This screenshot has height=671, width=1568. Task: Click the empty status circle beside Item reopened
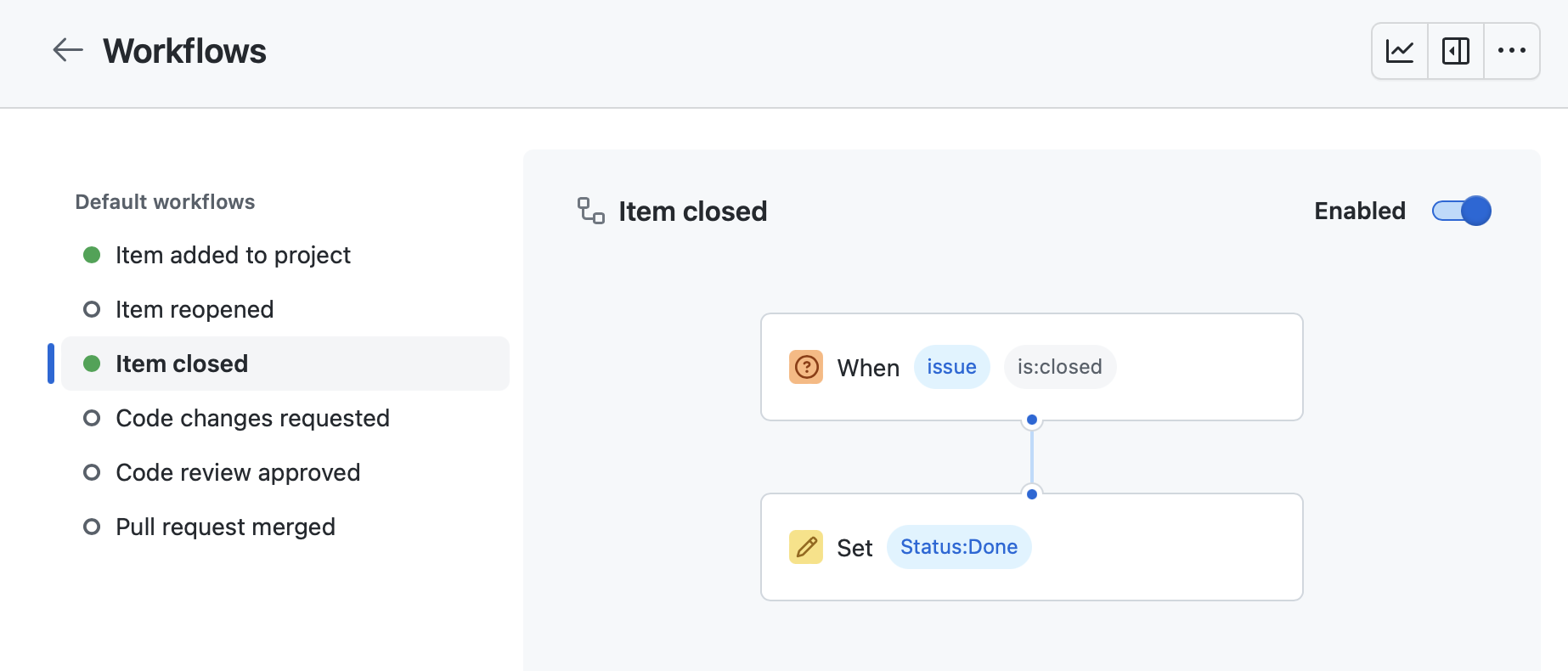(x=92, y=309)
